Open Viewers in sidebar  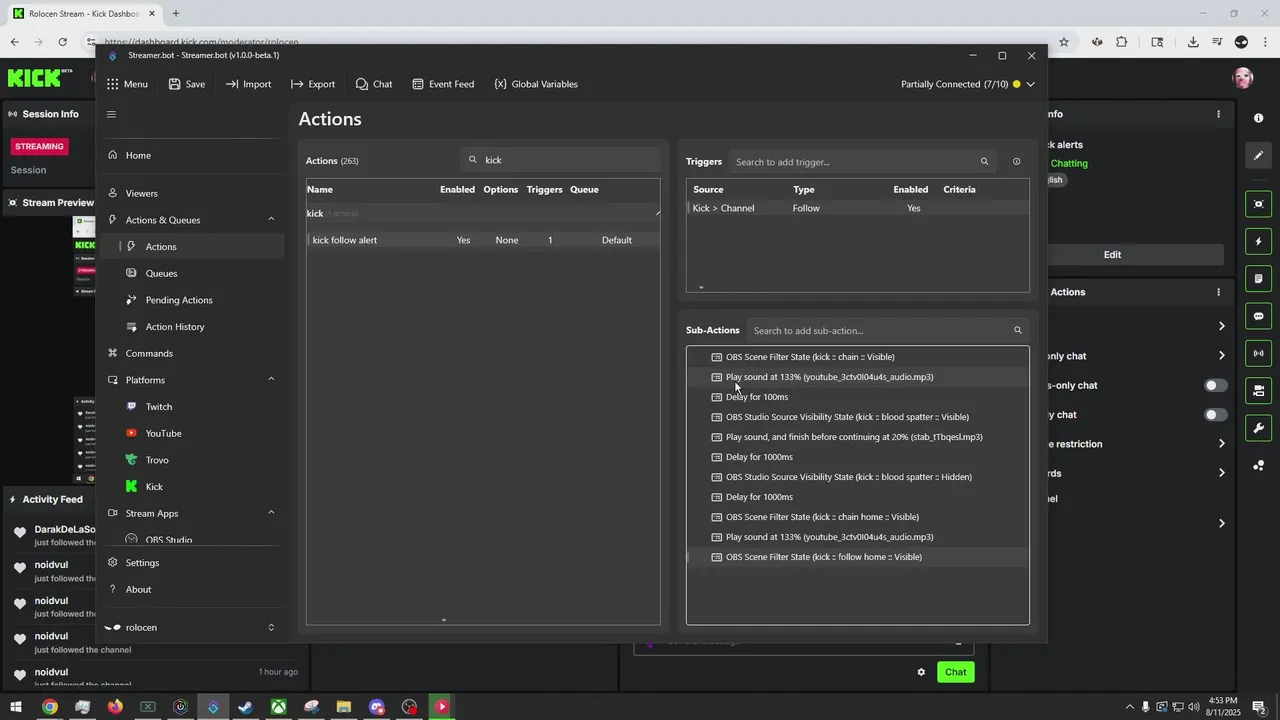[141, 193]
